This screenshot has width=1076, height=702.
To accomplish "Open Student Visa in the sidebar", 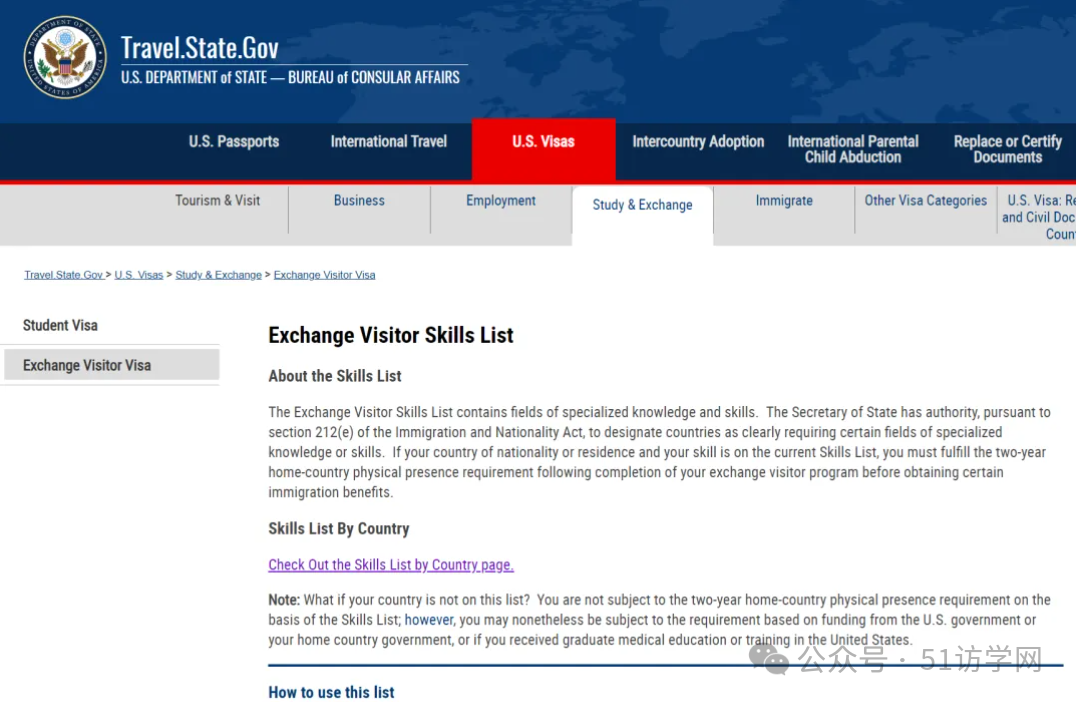I will click(x=60, y=325).
